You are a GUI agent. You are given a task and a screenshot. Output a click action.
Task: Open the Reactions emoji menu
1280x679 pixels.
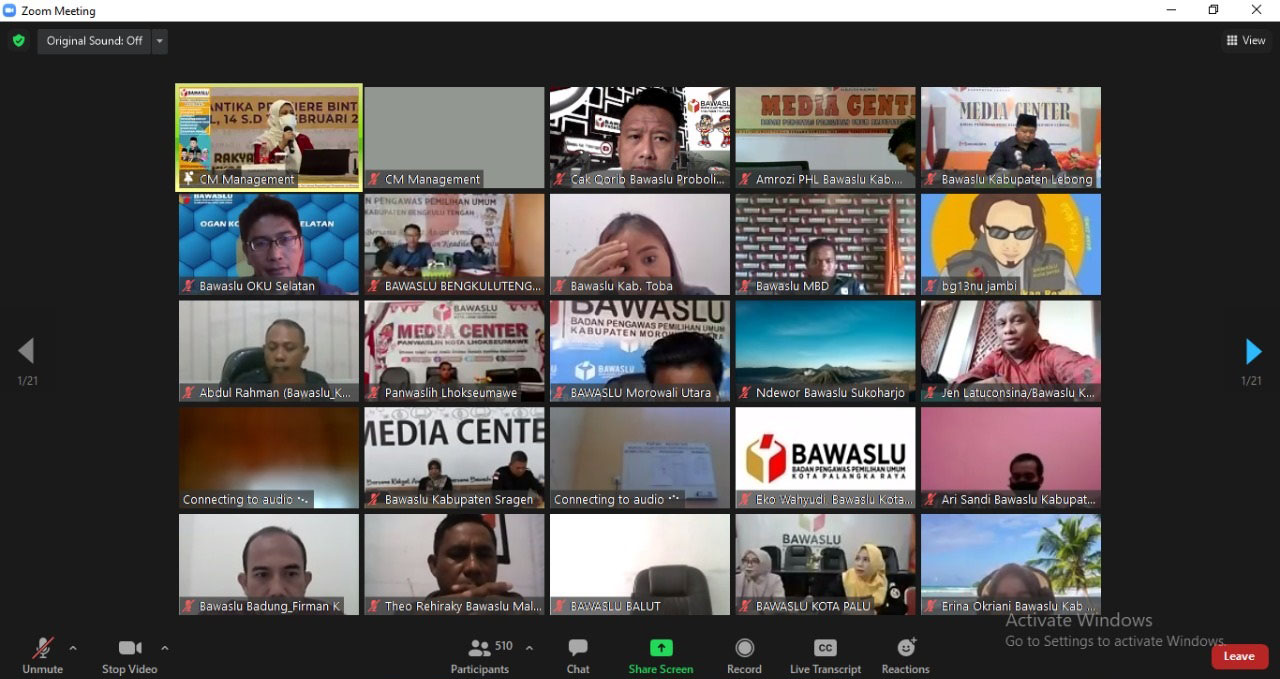pos(906,648)
